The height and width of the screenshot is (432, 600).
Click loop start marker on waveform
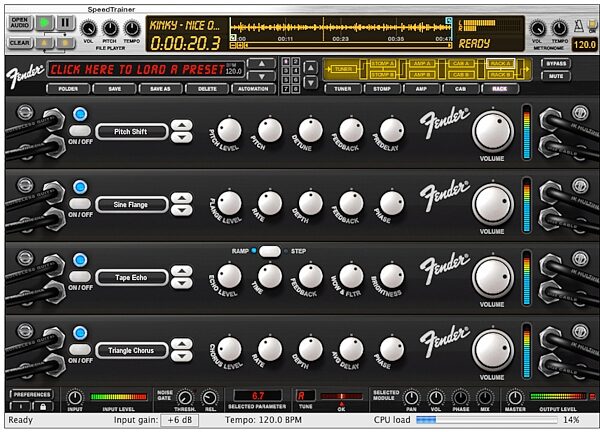click(232, 37)
